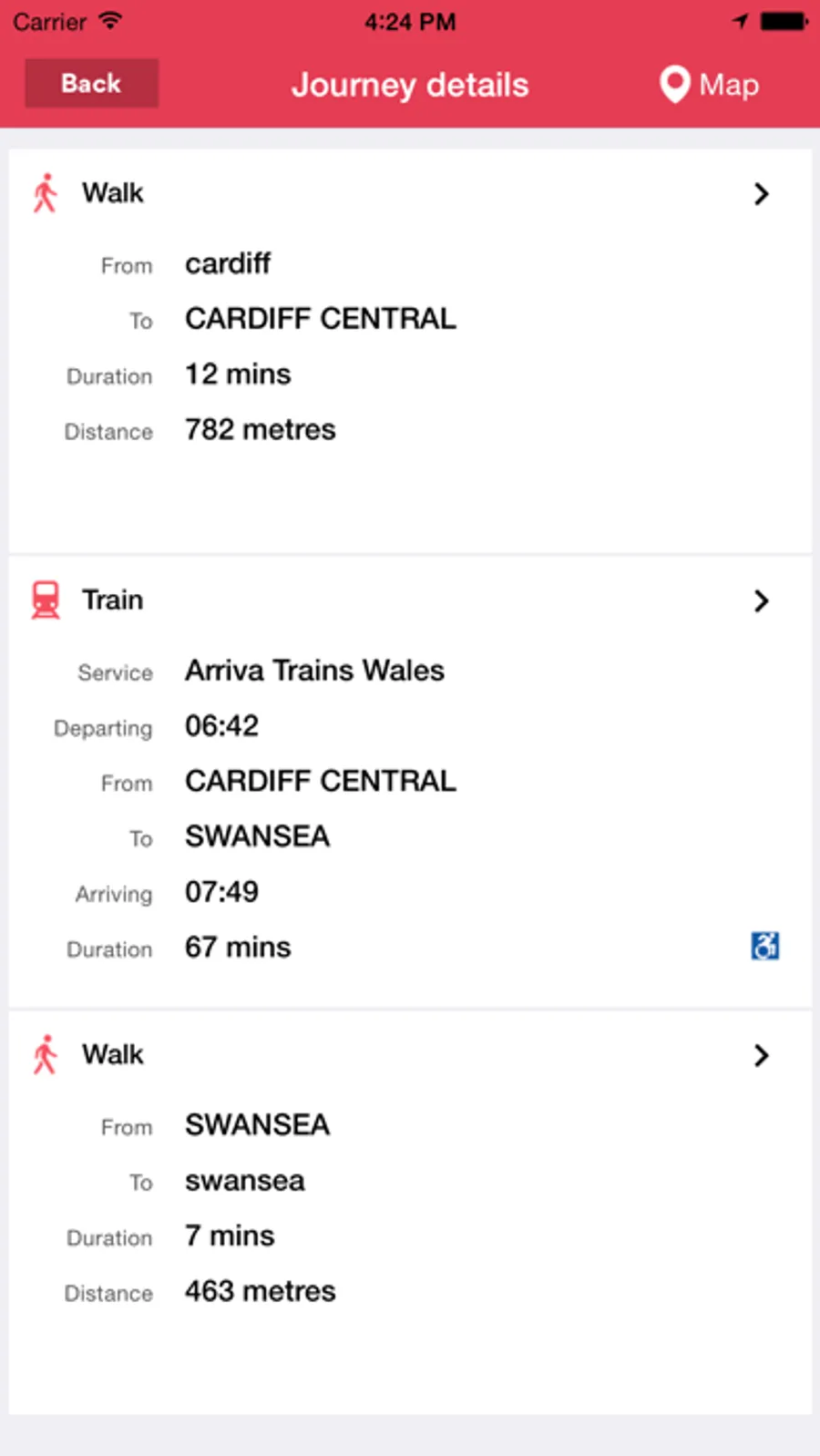Expand the Cardiff walk leg chevron
The height and width of the screenshot is (1456, 820).
click(x=762, y=193)
